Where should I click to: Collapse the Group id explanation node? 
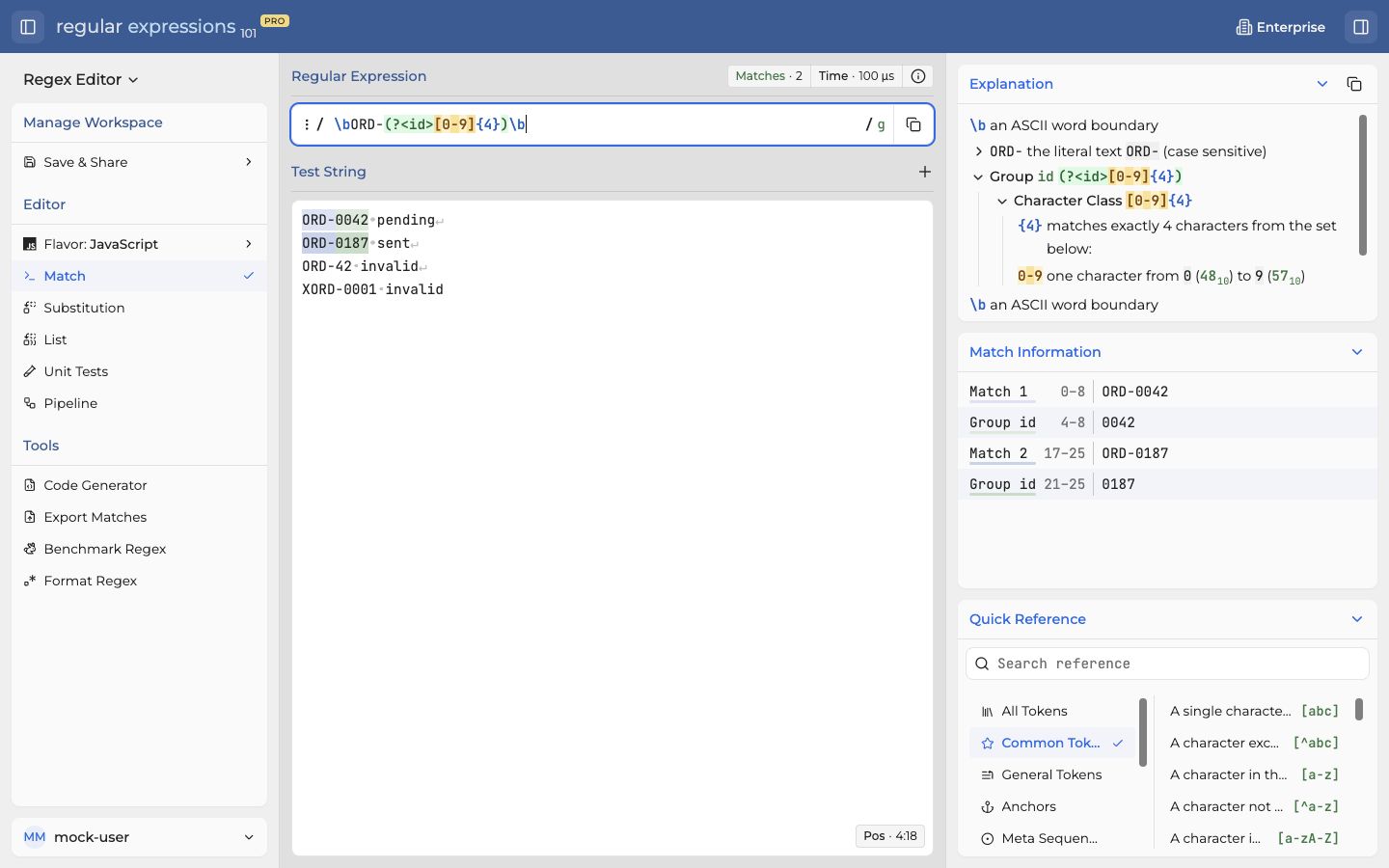pyautogui.click(x=978, y=176)
